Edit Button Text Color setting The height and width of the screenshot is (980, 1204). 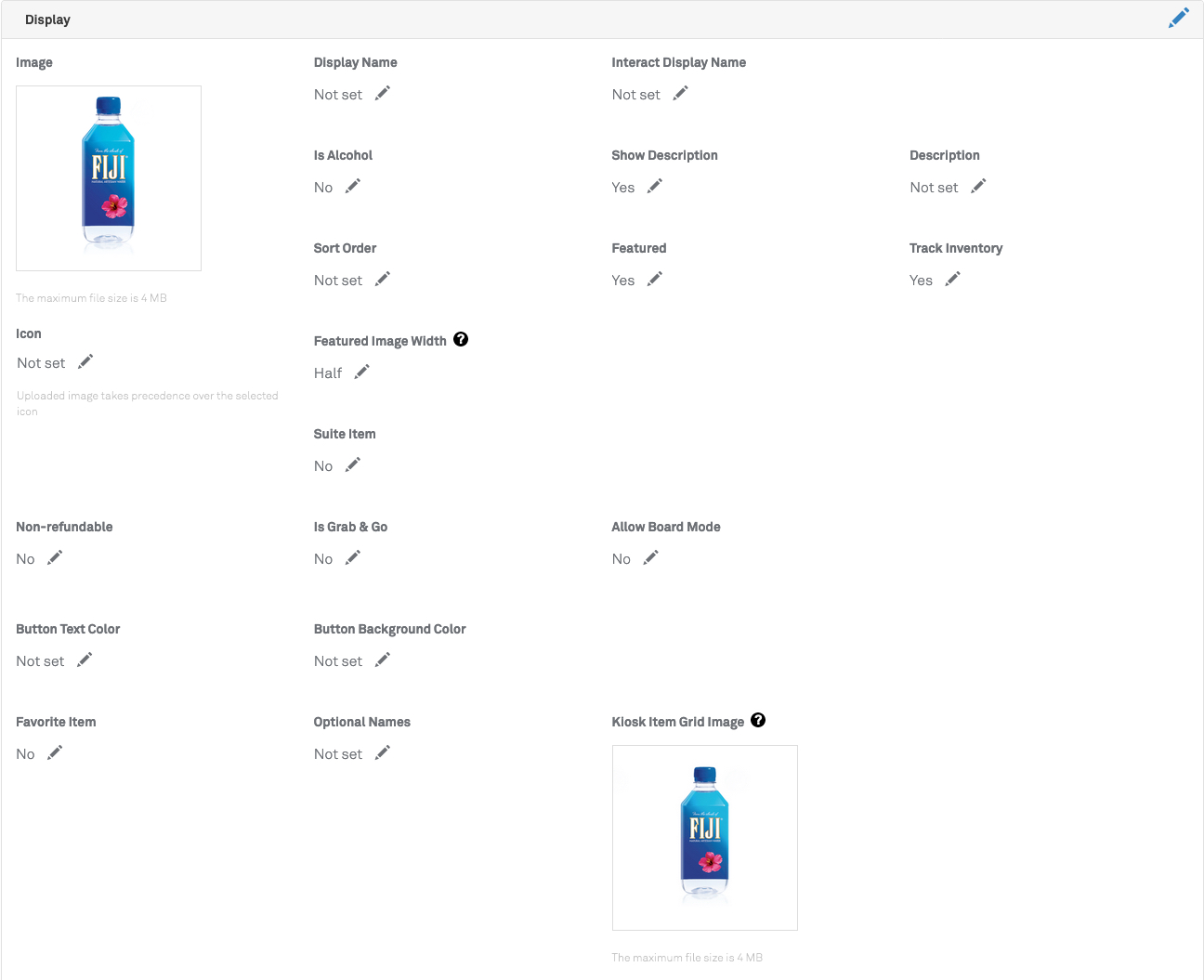pyautogui.click(x=85, y=660)
